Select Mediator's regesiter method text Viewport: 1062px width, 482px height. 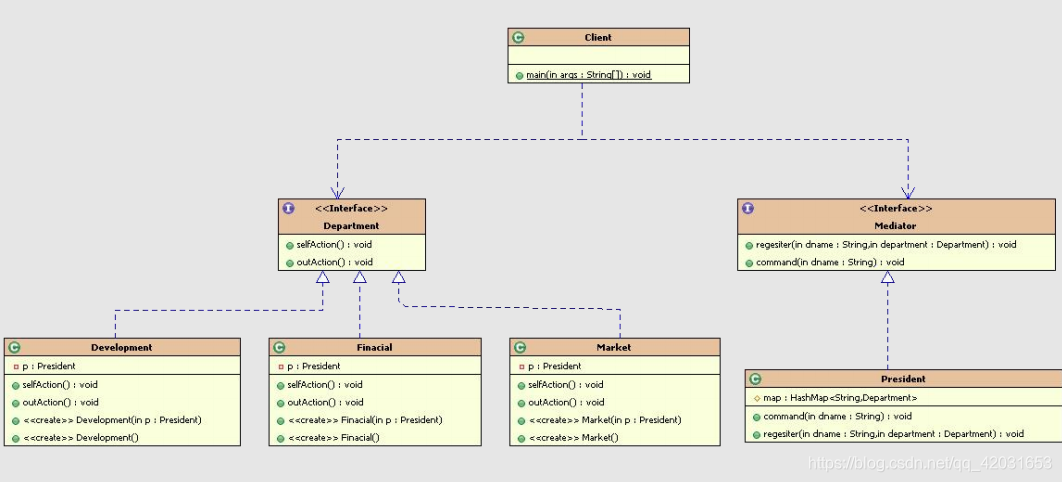click(x=887, y=245)
